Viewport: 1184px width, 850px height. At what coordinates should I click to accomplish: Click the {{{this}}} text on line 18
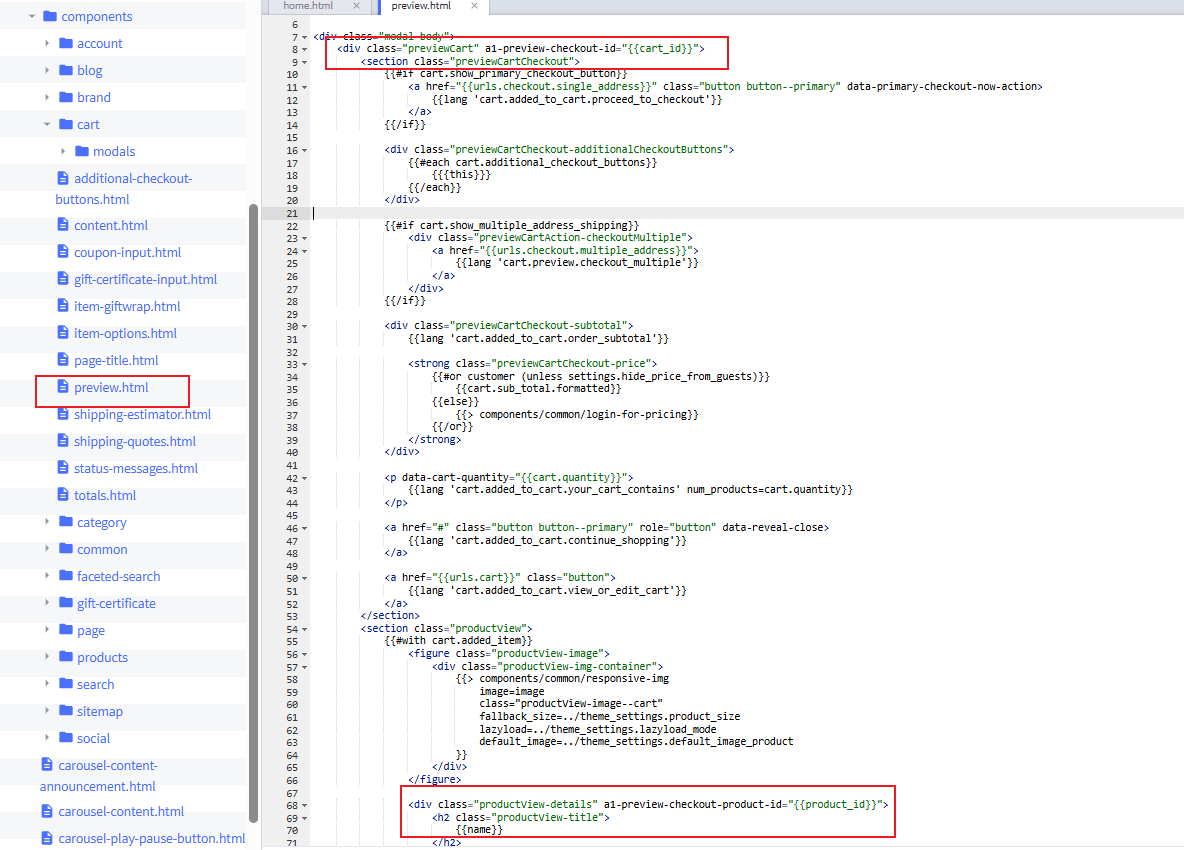pos(461,175)
